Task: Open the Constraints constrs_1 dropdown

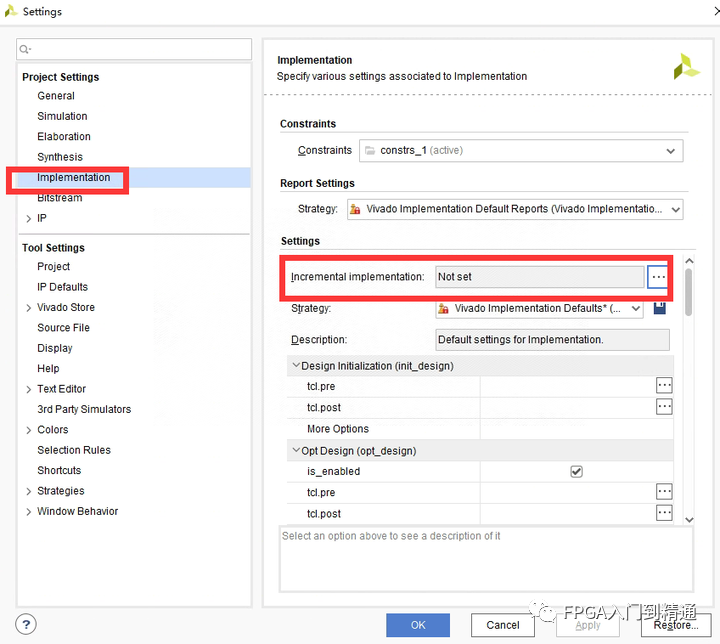Action: (521, 151)
